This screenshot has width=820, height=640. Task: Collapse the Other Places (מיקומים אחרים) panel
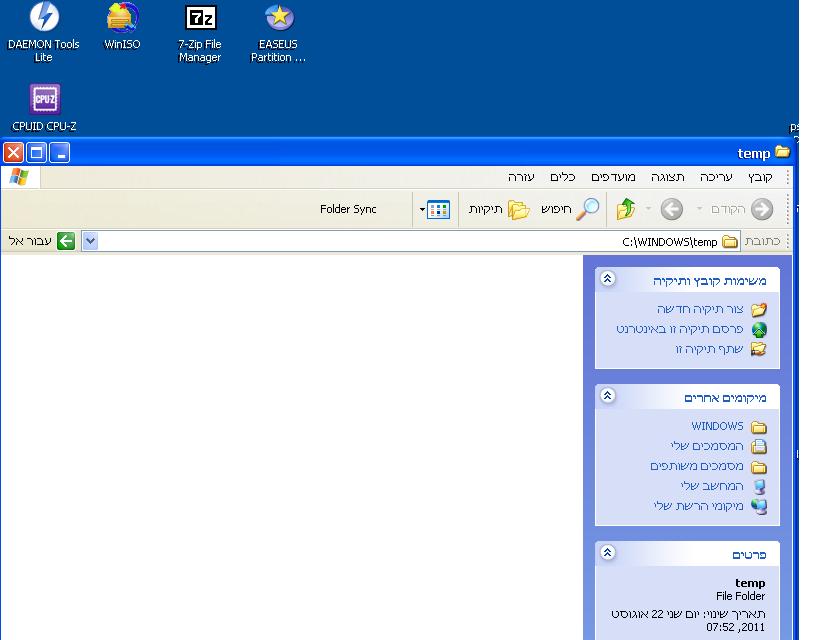coord(607,397)
